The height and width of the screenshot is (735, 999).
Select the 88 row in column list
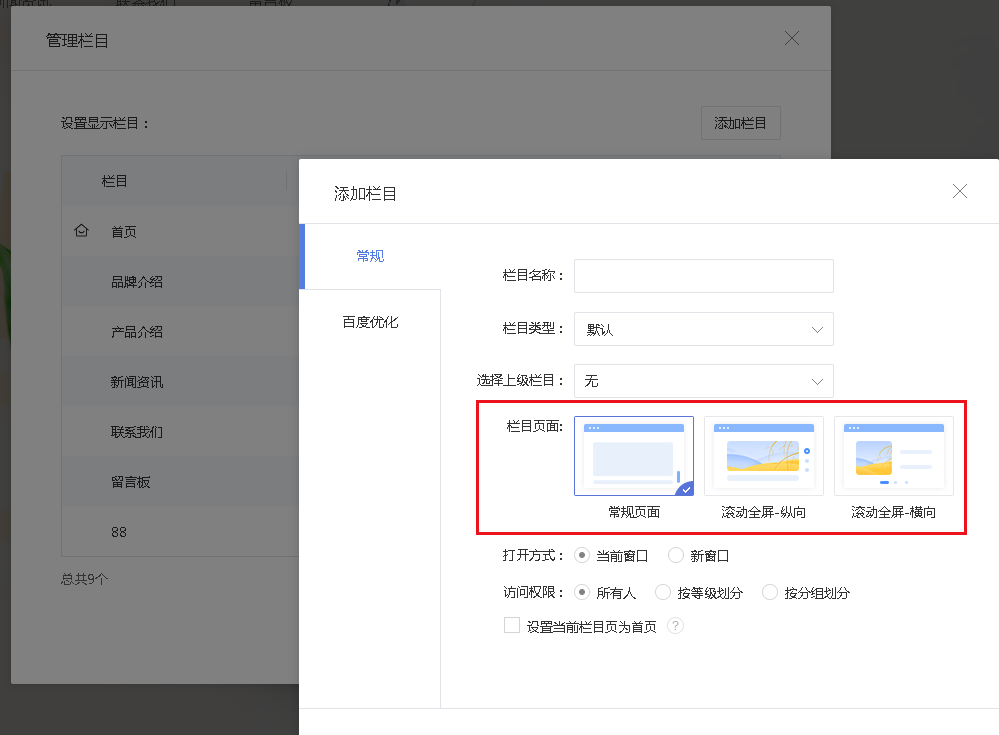pos(180,532)
